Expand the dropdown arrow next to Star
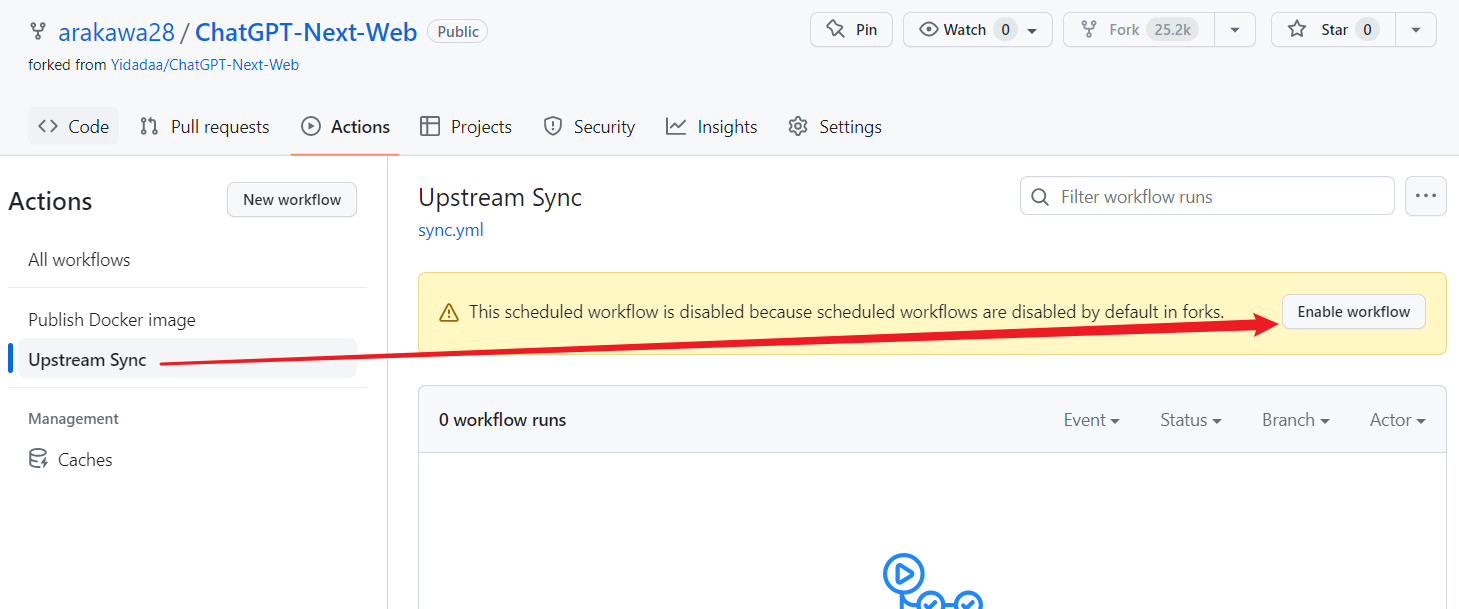This screenshot has width=1459, height=609. tap(1416, 30)
